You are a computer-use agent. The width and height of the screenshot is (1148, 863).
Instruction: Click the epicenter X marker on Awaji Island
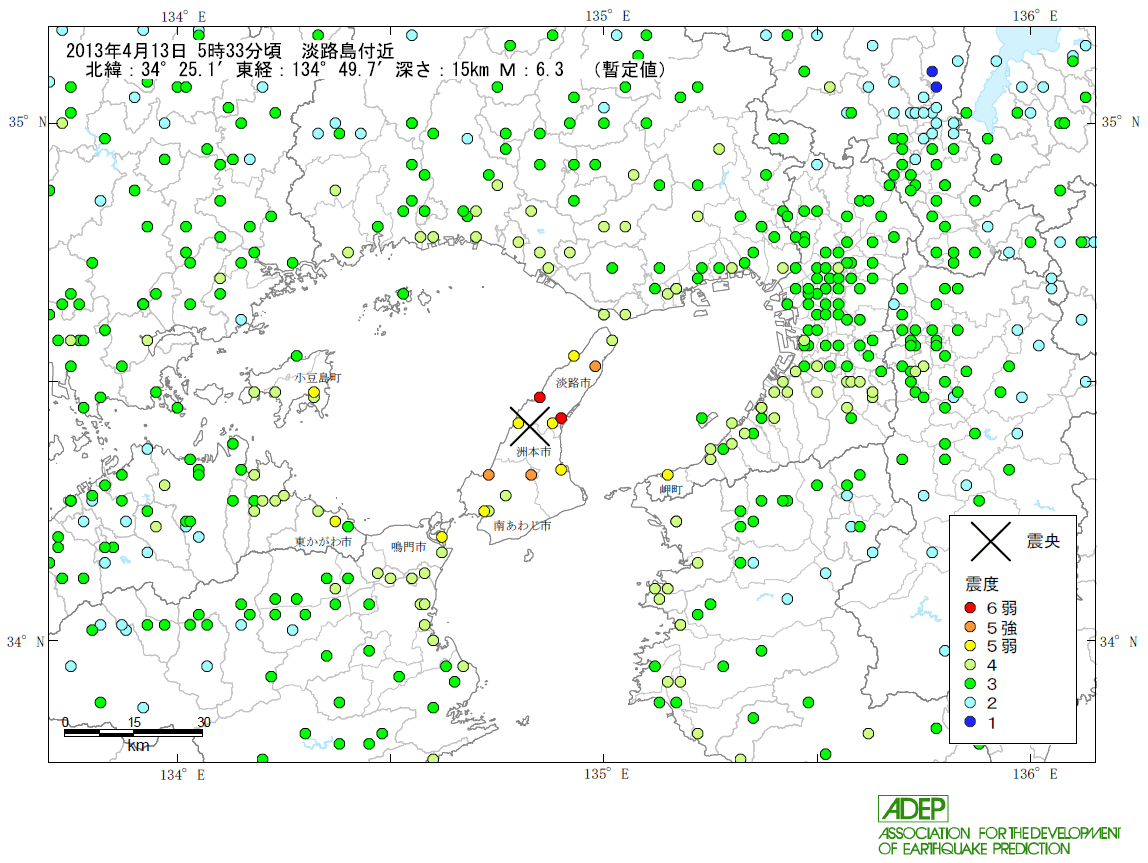tap(529, 426)
